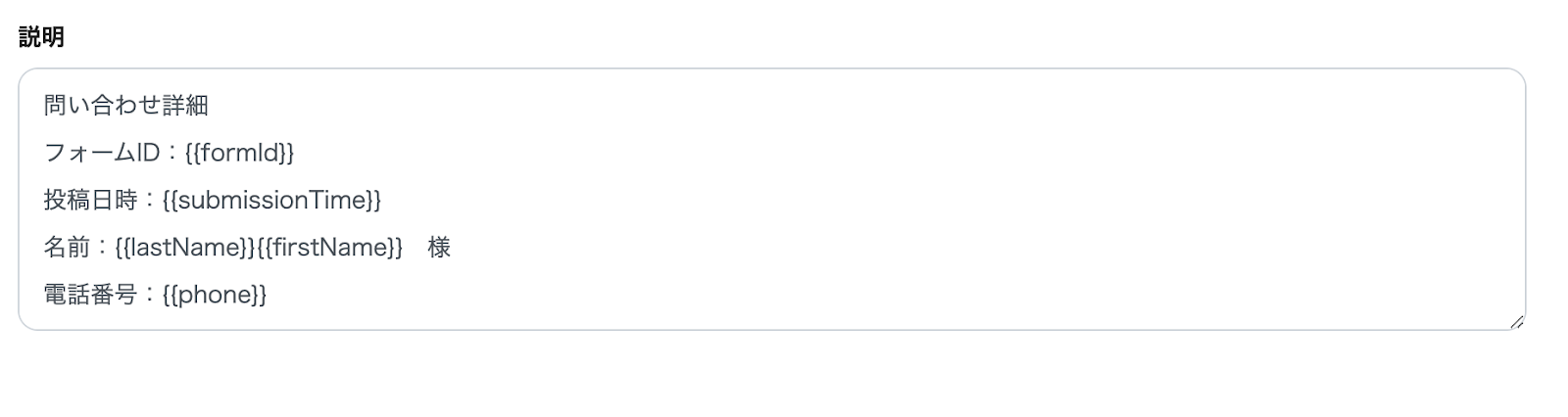The image size is (1568, 417).
Task: Click the {{formId}} placeholder
Action: click(239, 153)
